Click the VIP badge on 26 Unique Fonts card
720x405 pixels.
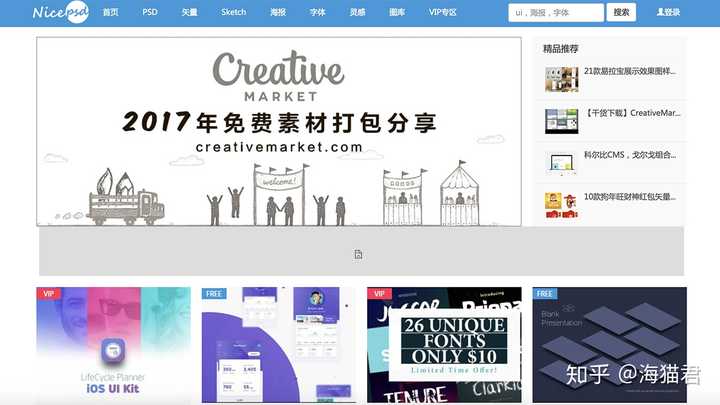coord(379,293)
